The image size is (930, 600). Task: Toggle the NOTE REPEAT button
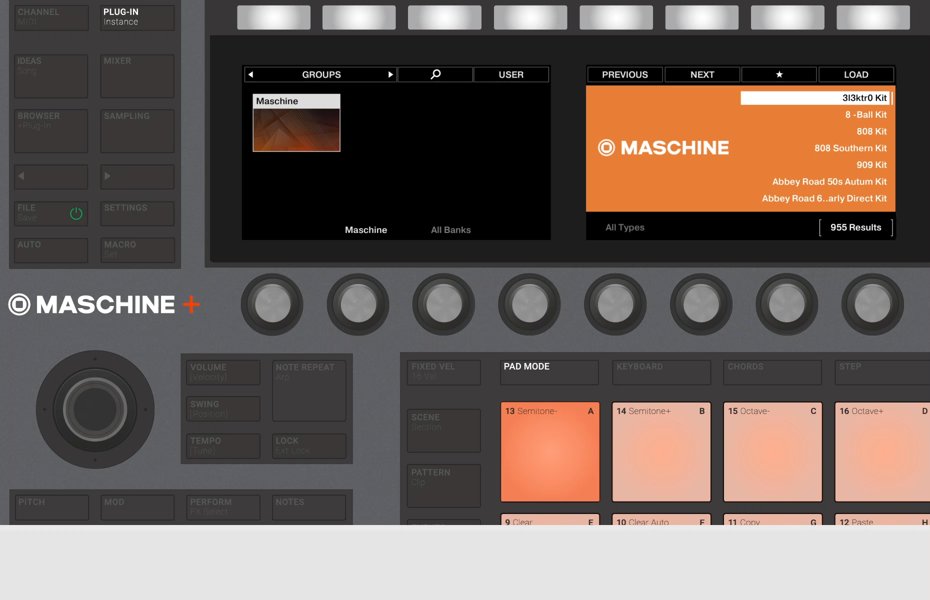(x=309, y=390)
